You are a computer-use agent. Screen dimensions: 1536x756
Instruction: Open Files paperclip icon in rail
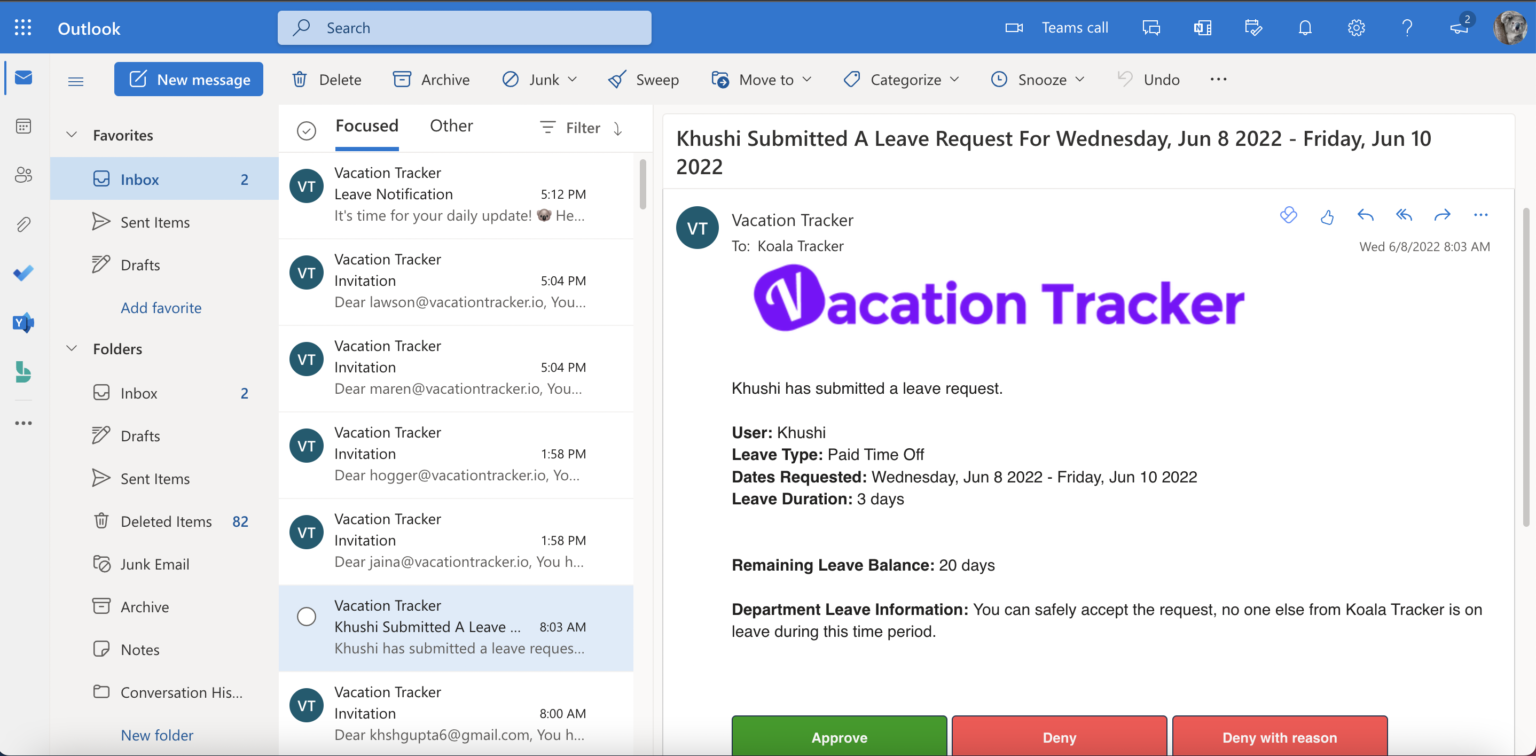coord(23,225)
